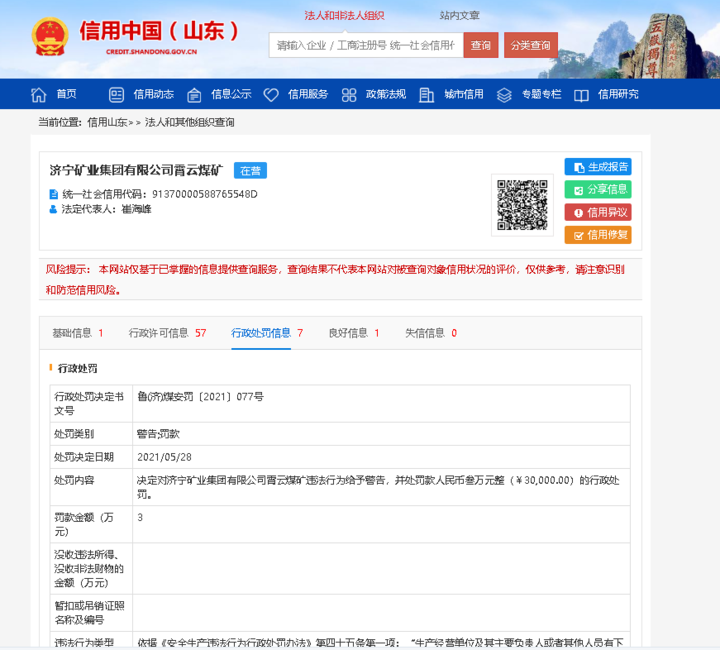Screen dimensions: 720x650
Task: Click the 信用动态 news icon
Action: [116, 95]
